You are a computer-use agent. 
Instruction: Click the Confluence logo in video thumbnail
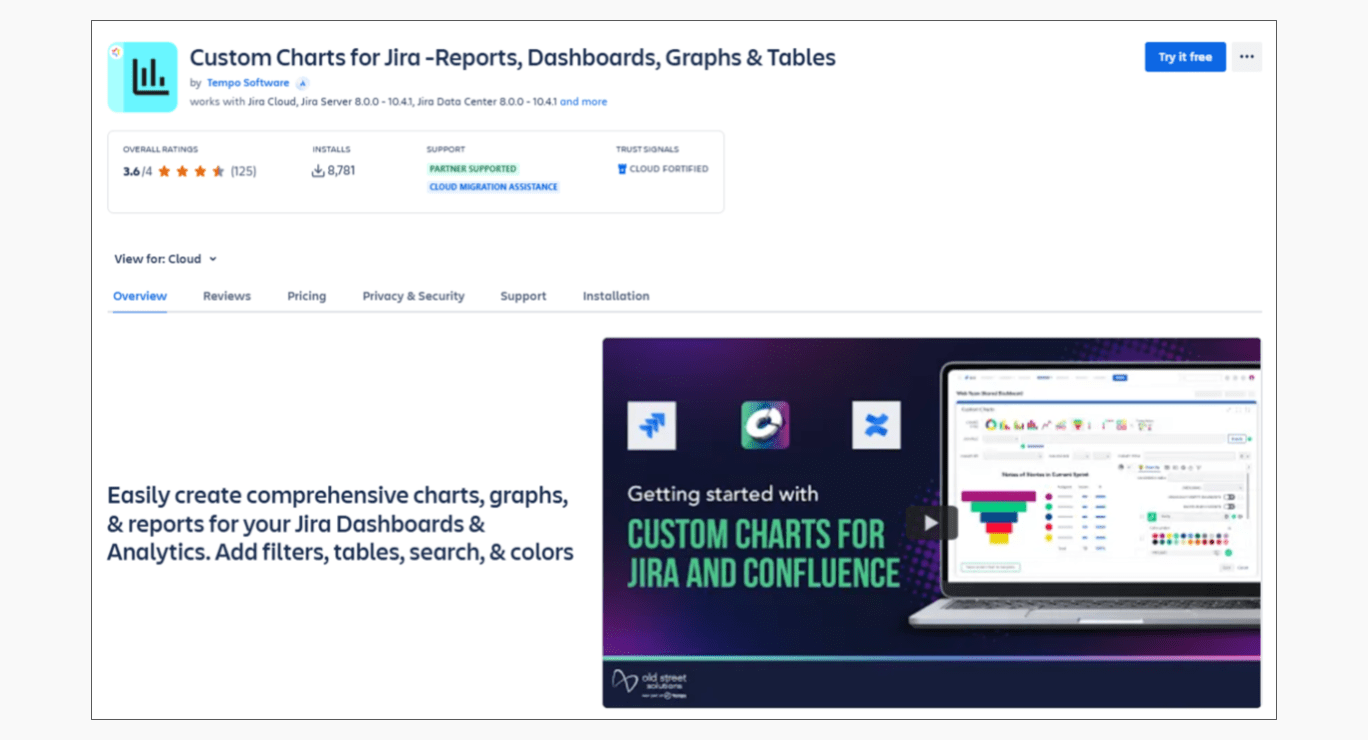tap(876, 425)
